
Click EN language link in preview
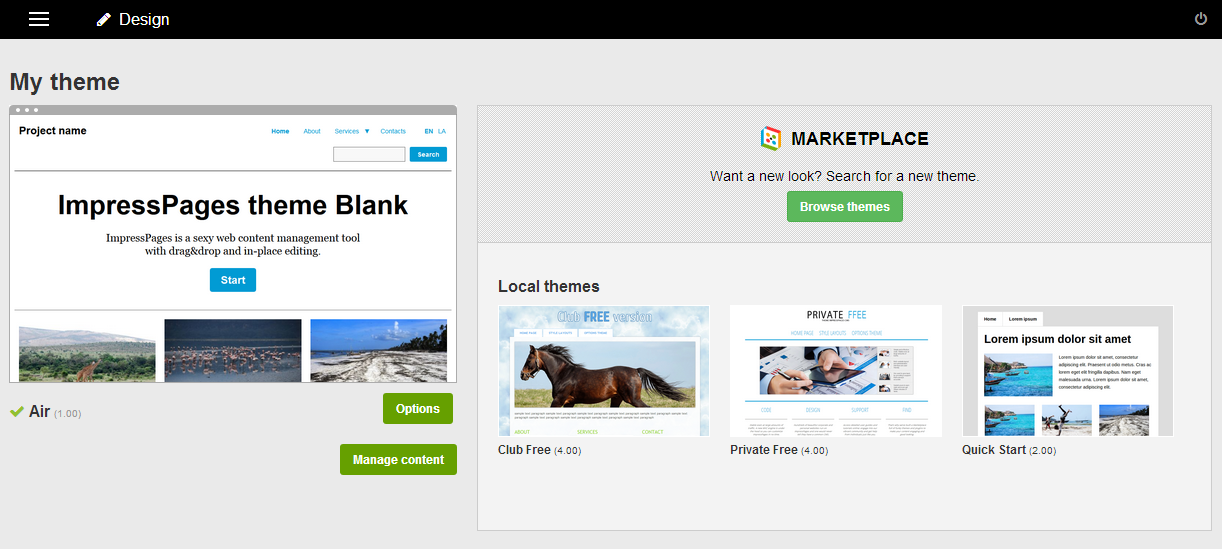click(429, 131)
